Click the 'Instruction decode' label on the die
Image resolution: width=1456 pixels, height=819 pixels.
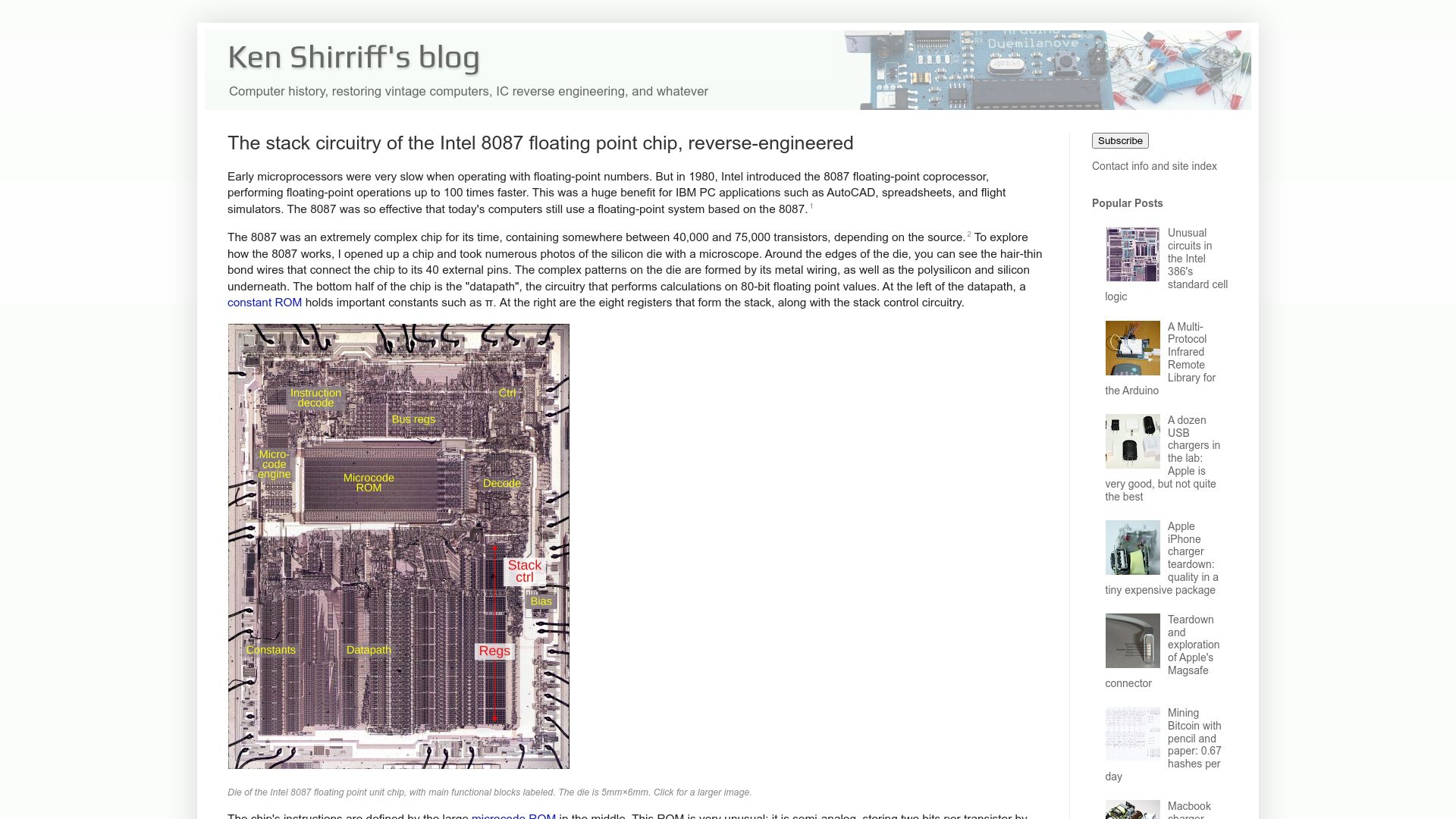coord(315,398)
